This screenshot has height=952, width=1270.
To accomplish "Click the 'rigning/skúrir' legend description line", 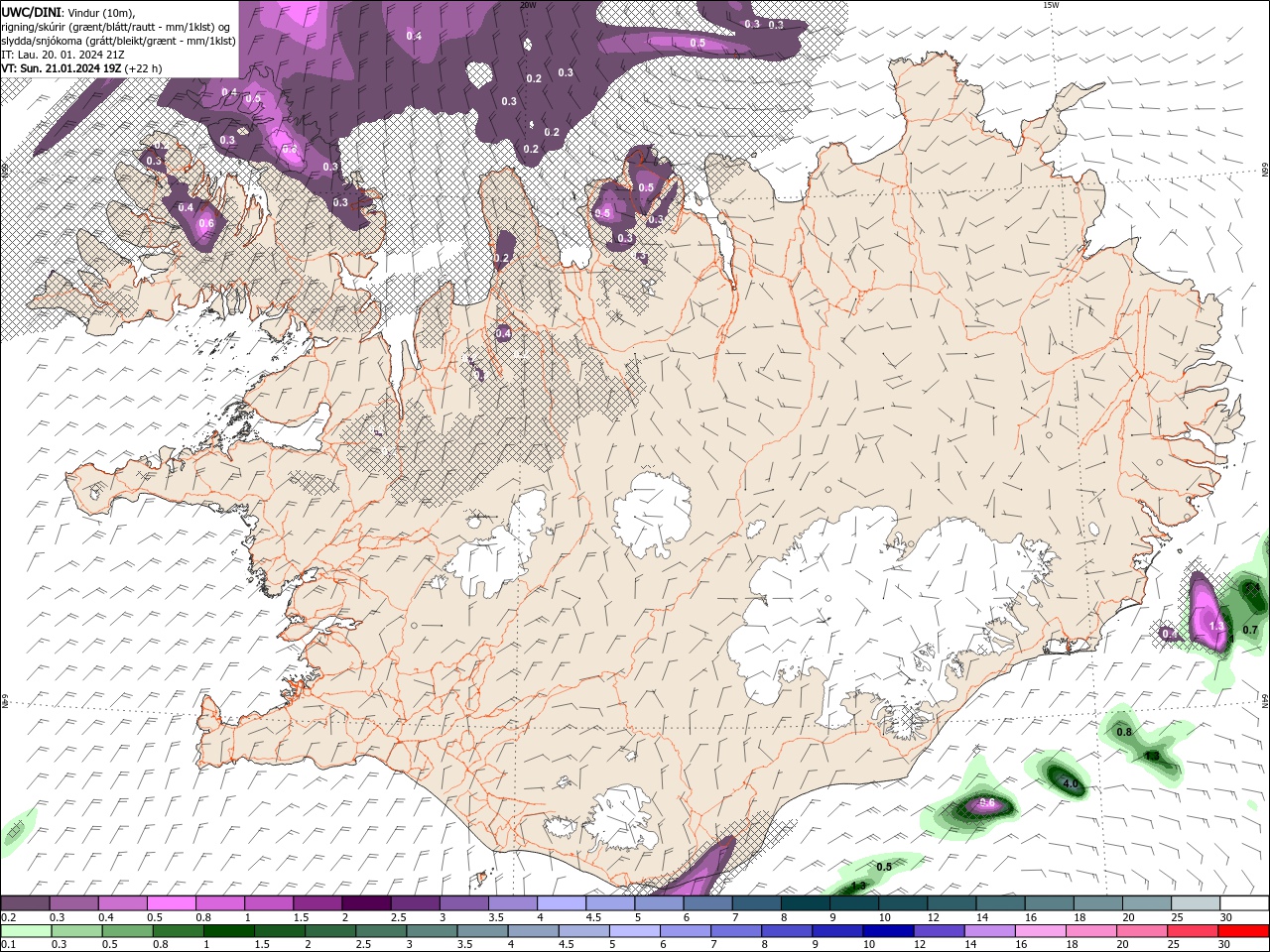I will tap(116, 27).
